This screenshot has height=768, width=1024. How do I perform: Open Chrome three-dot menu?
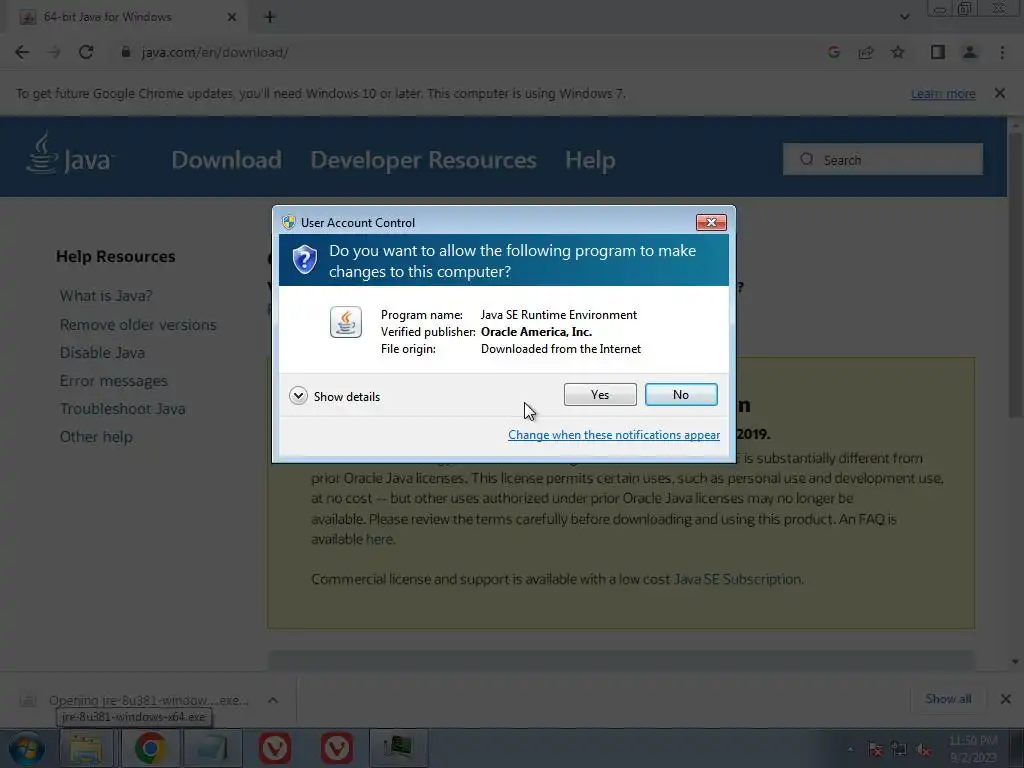(x=1002, y=52)
